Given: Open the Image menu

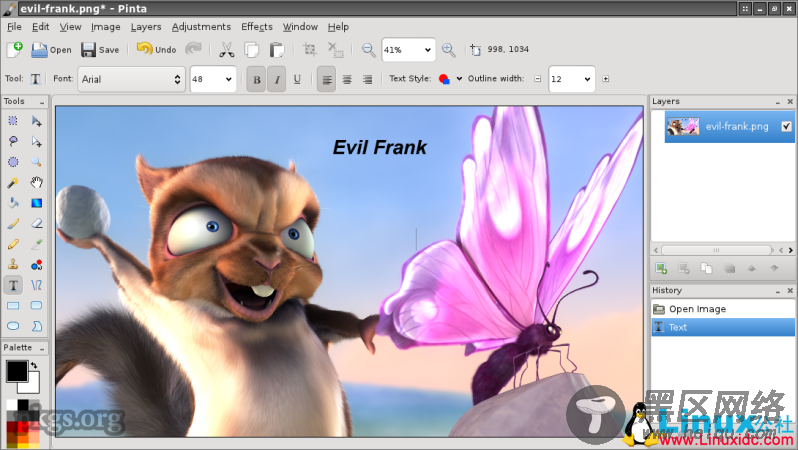Looking at the screenshot, I should [106, 27].
